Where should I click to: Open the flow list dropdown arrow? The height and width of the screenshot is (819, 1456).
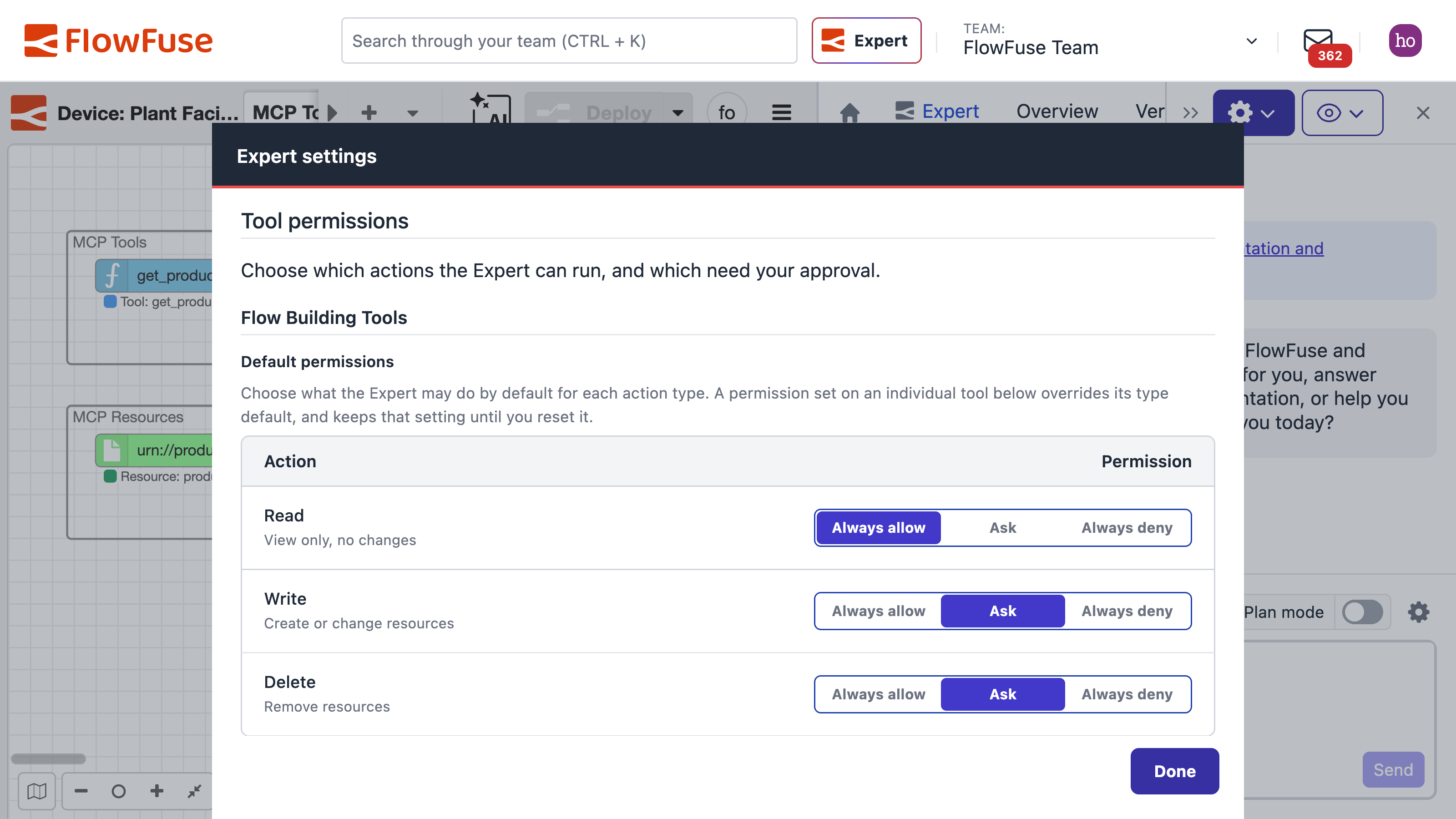click(413, 113)
